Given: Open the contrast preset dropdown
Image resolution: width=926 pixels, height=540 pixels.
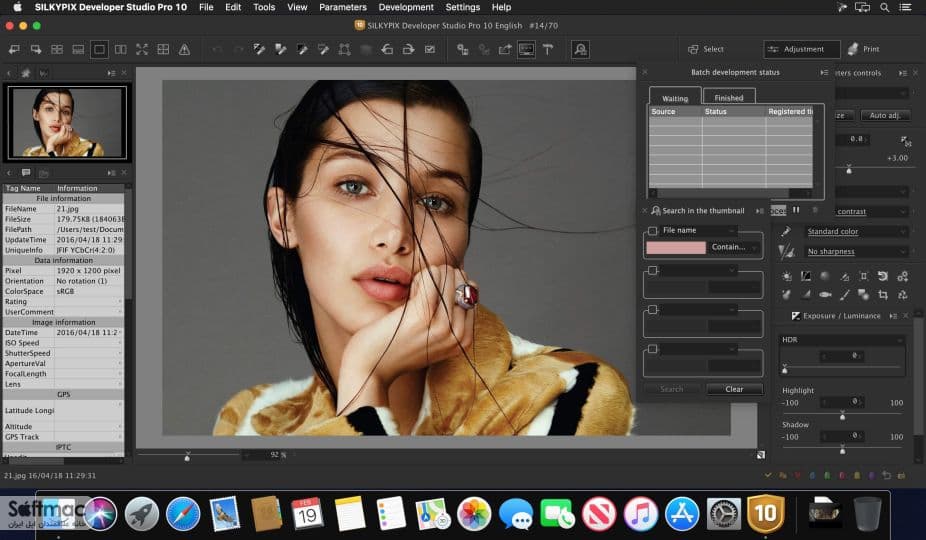Looking at the screenshot, I should 871,212.
